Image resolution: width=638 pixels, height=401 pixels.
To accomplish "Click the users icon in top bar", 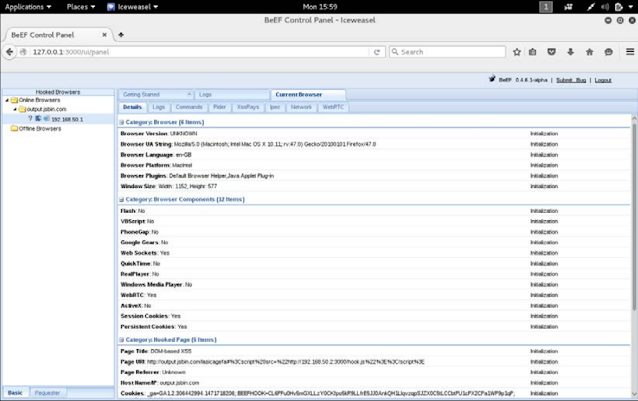I will click(568, 7).
